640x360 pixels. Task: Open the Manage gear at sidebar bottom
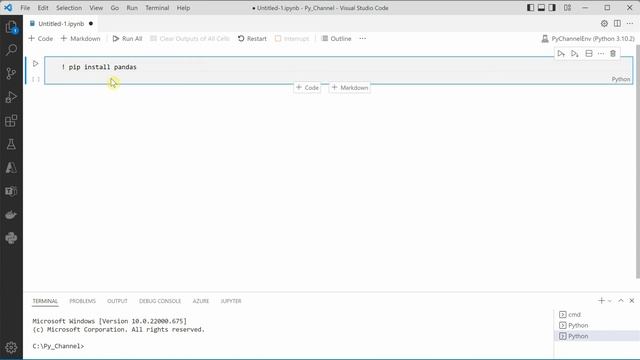coord(11,347)
